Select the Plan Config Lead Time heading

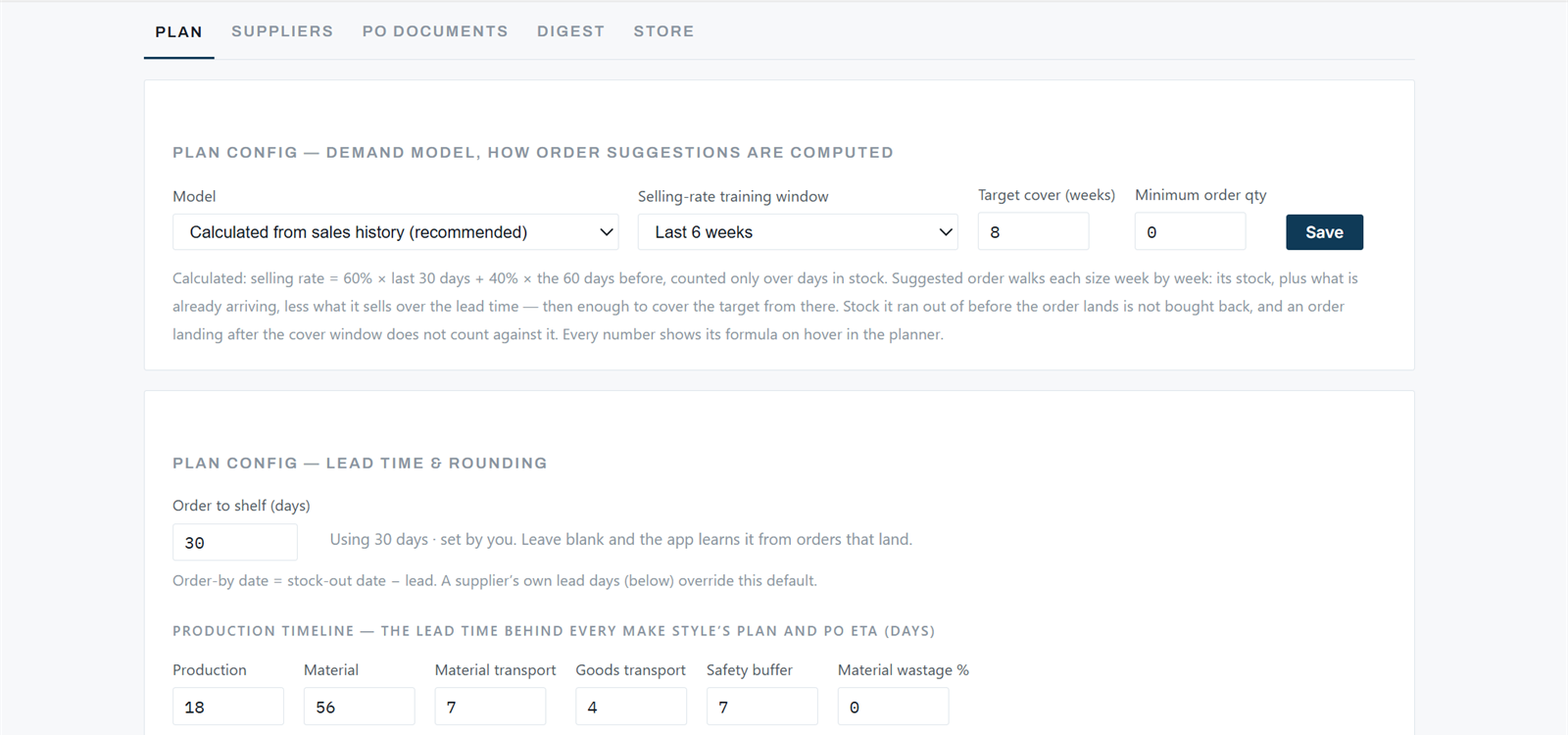[360, 463]
